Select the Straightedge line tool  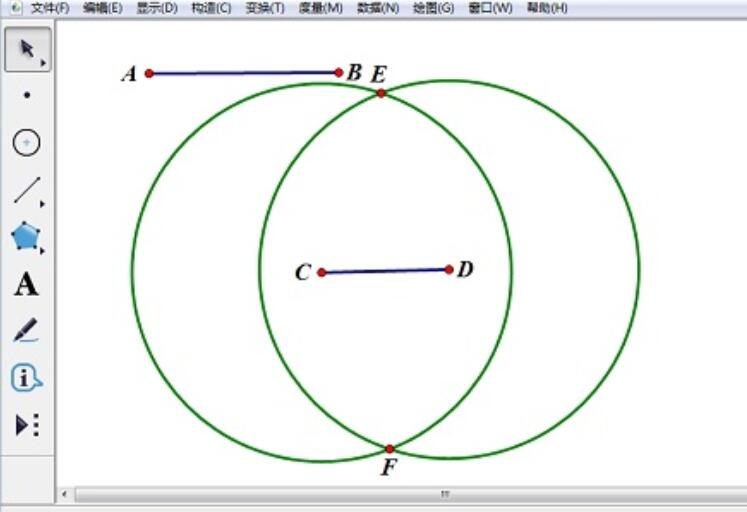coord(27,190)
